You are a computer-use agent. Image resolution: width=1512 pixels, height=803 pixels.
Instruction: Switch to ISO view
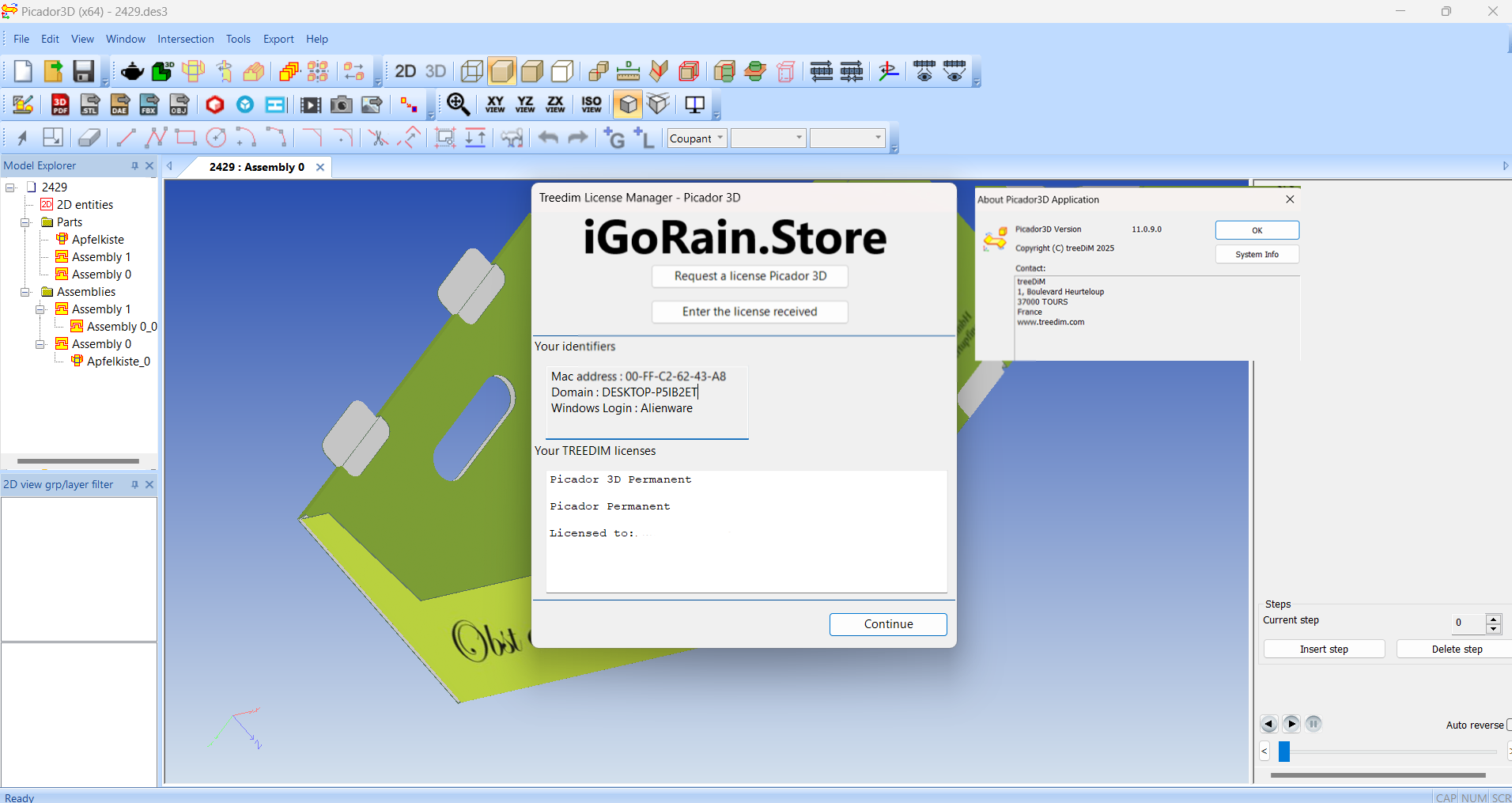592,104
